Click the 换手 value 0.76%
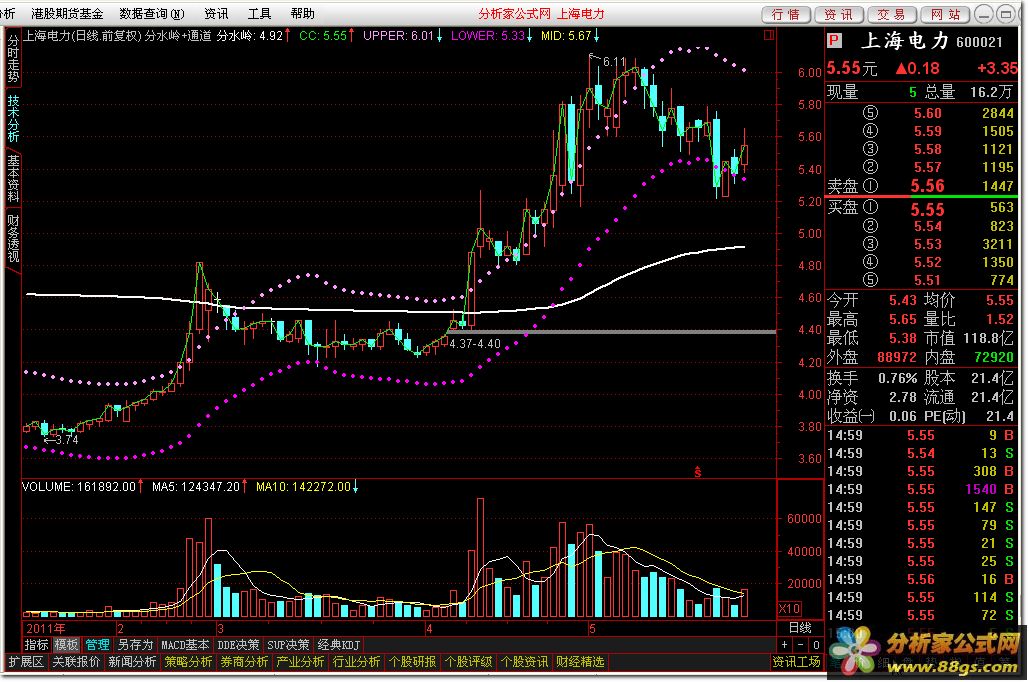1029x682 pixels. pyautogui.click(x=897, y=378)
